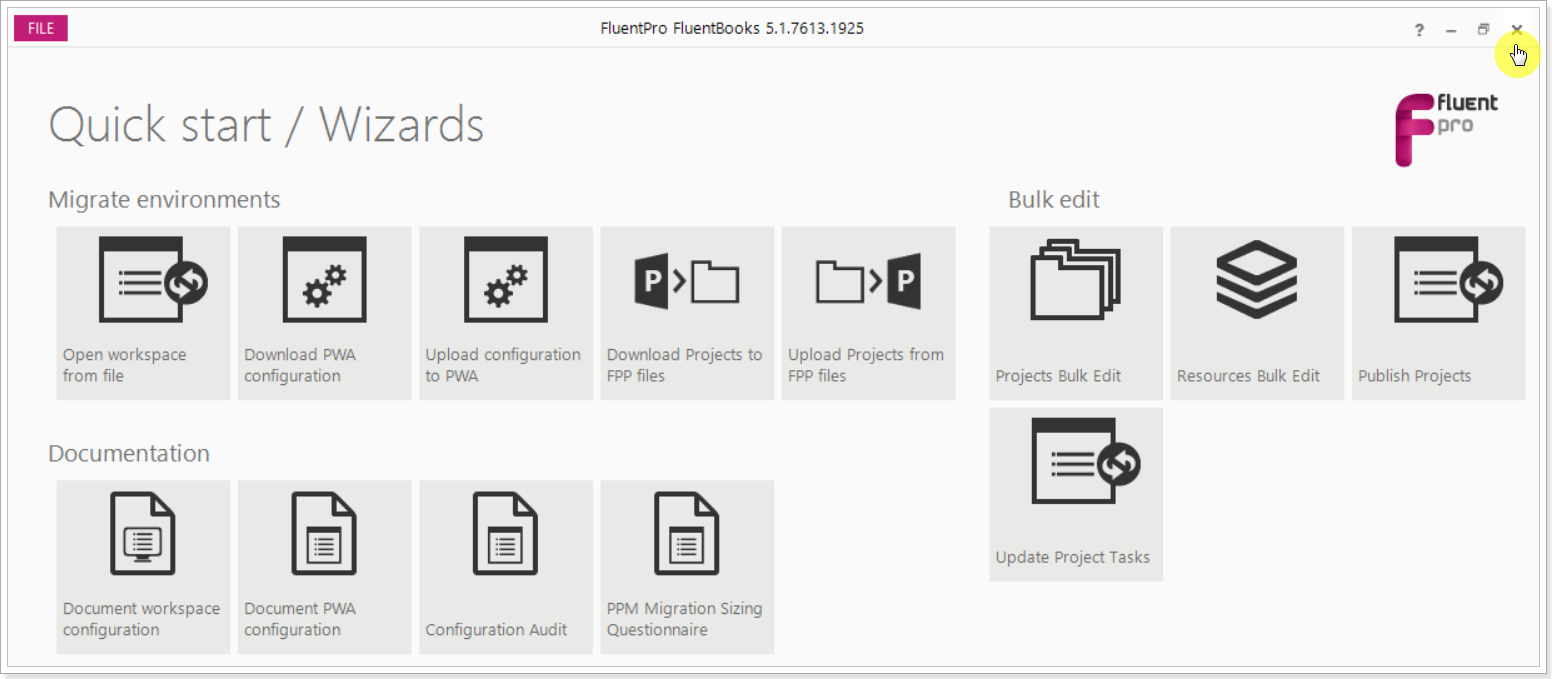Open the Document workspace configuration tile
The height and width of the screenshot is (679, 1552).
143,567
